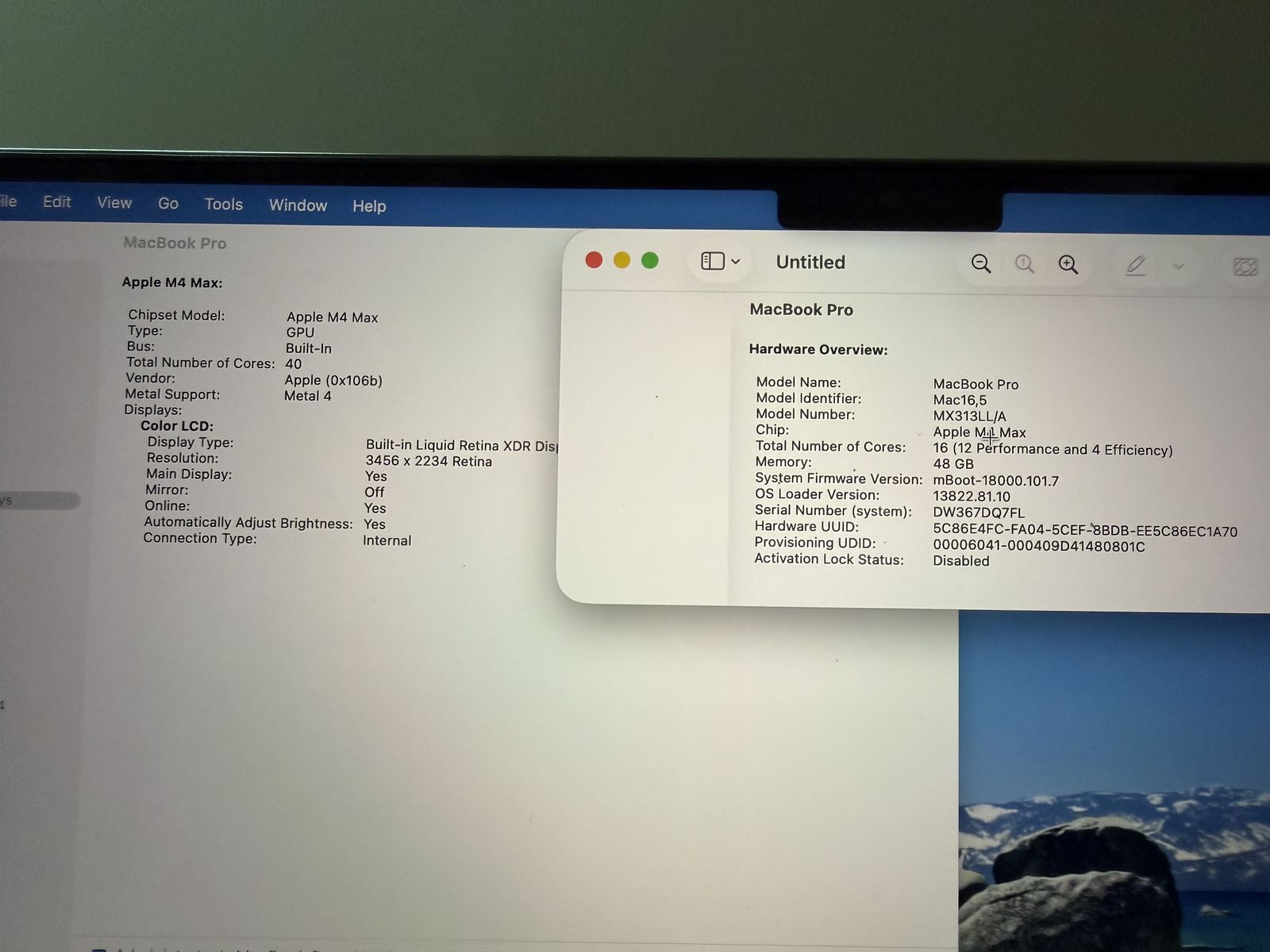The image size is (1270, 952).
Task: Open the sidebar view options chevron
Action: click(x=736, y=262)
